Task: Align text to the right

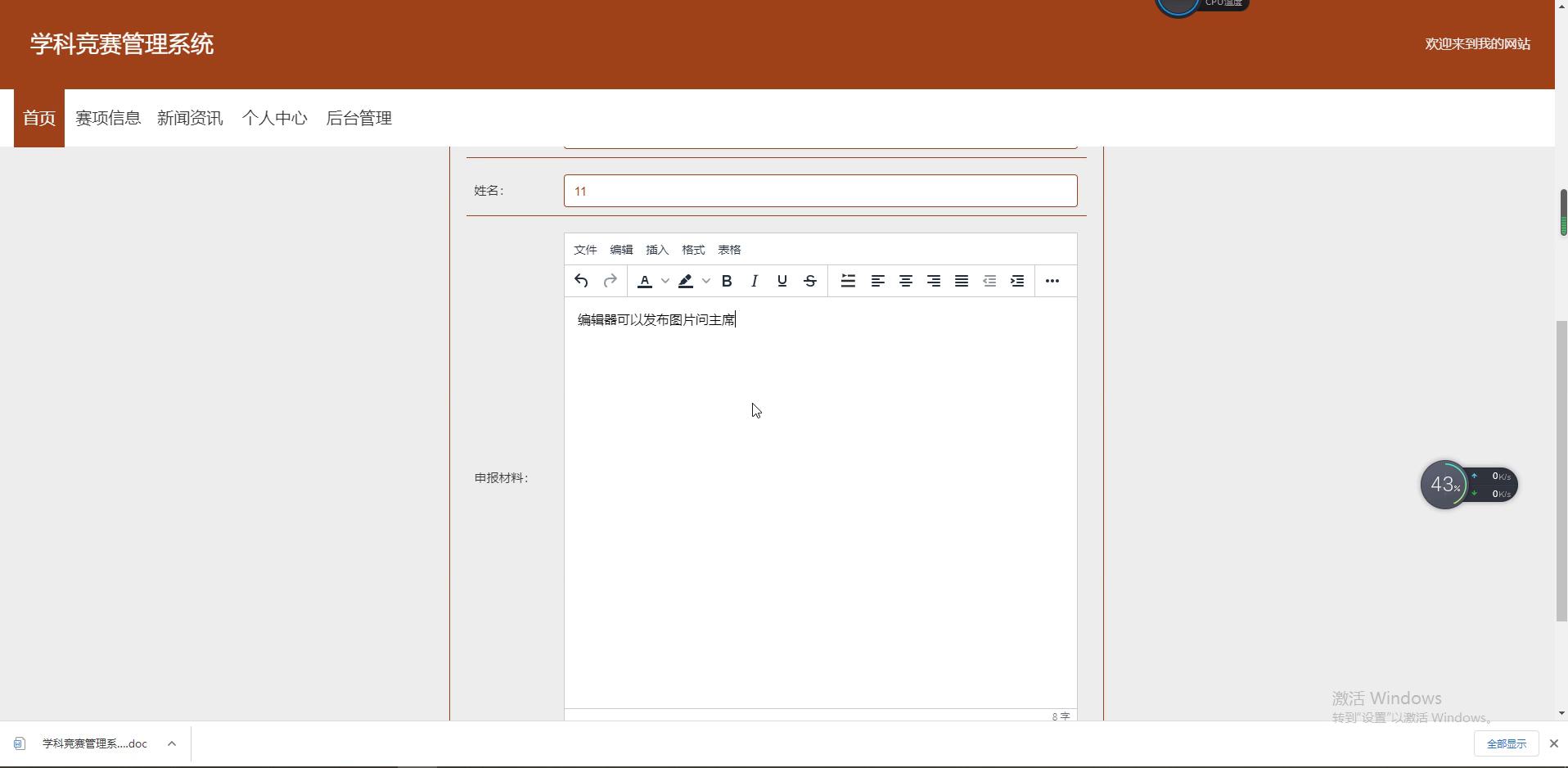Action: point(933,281)
